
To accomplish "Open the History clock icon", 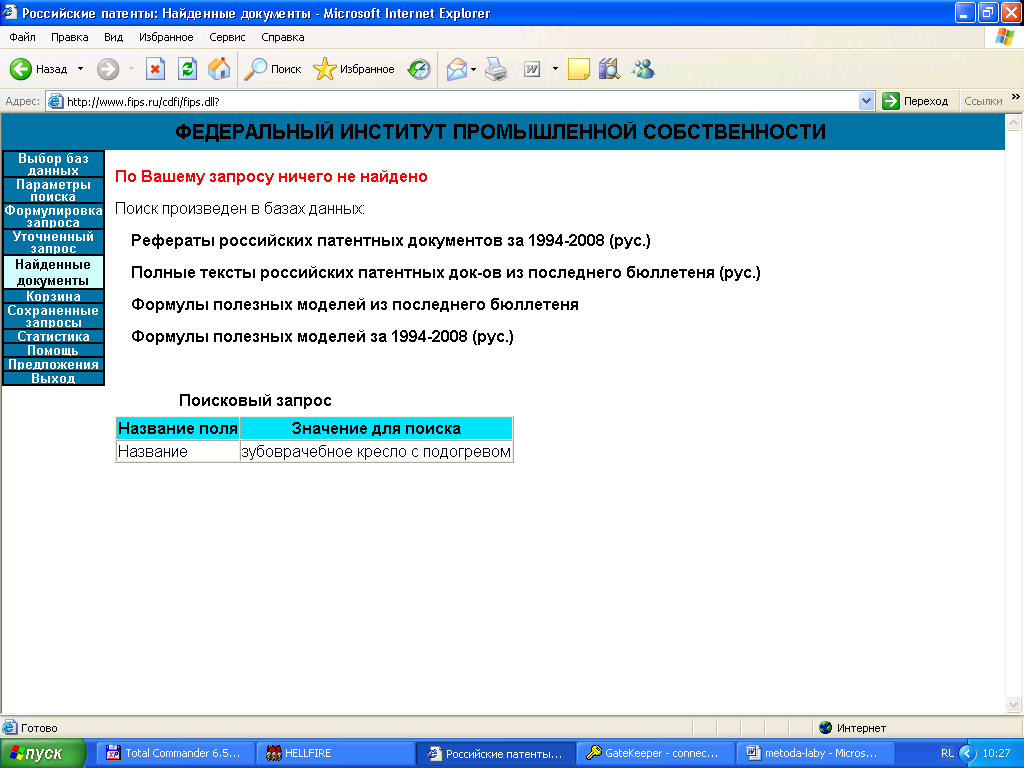I will pyautogui.click(x=419, y=69).
